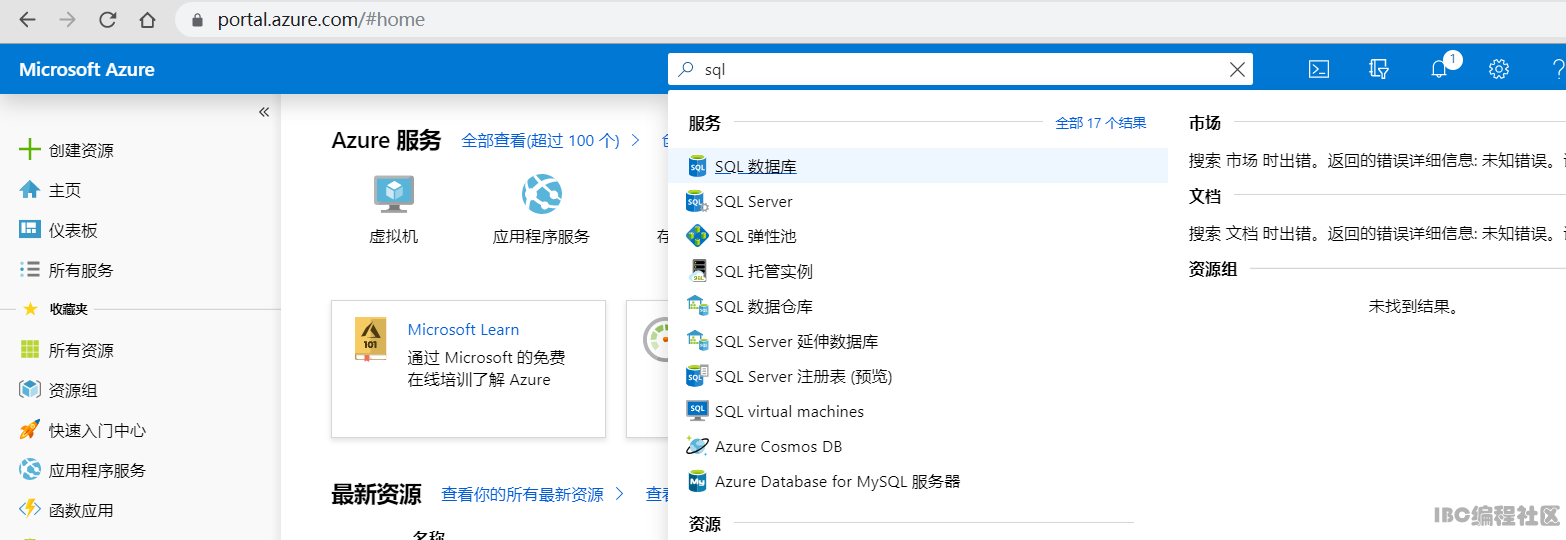Open Azure Cosmos DB icon
Viewport: 1566px width, 540px height.
[x=697, y=446]
